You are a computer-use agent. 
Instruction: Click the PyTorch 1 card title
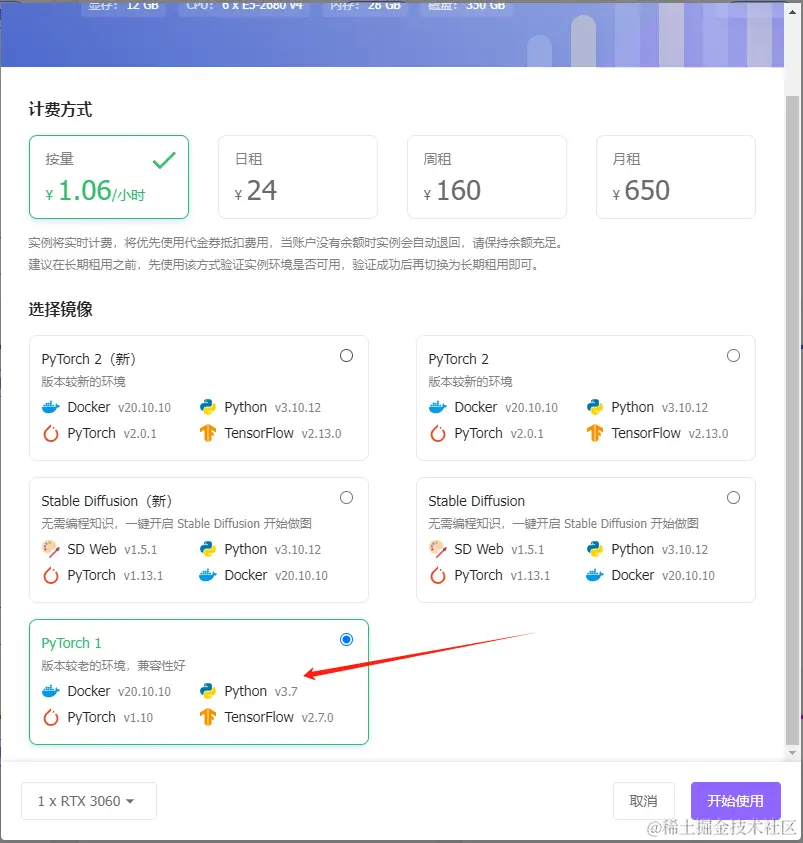coord(71,643)
